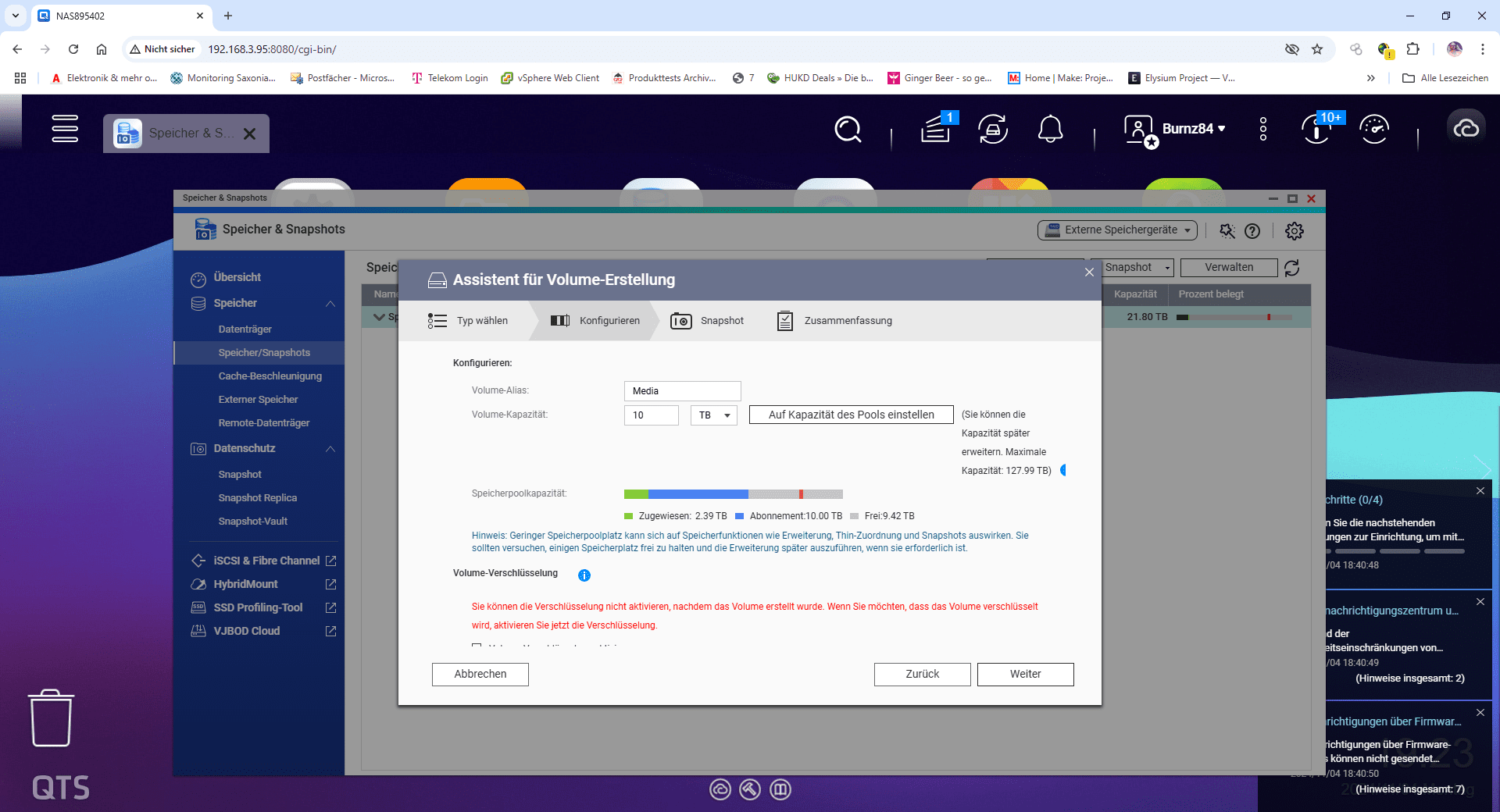Select the Konfigurieren wizard step
Viewport: 1500px width, 812px height.
(x=595, y=321)
